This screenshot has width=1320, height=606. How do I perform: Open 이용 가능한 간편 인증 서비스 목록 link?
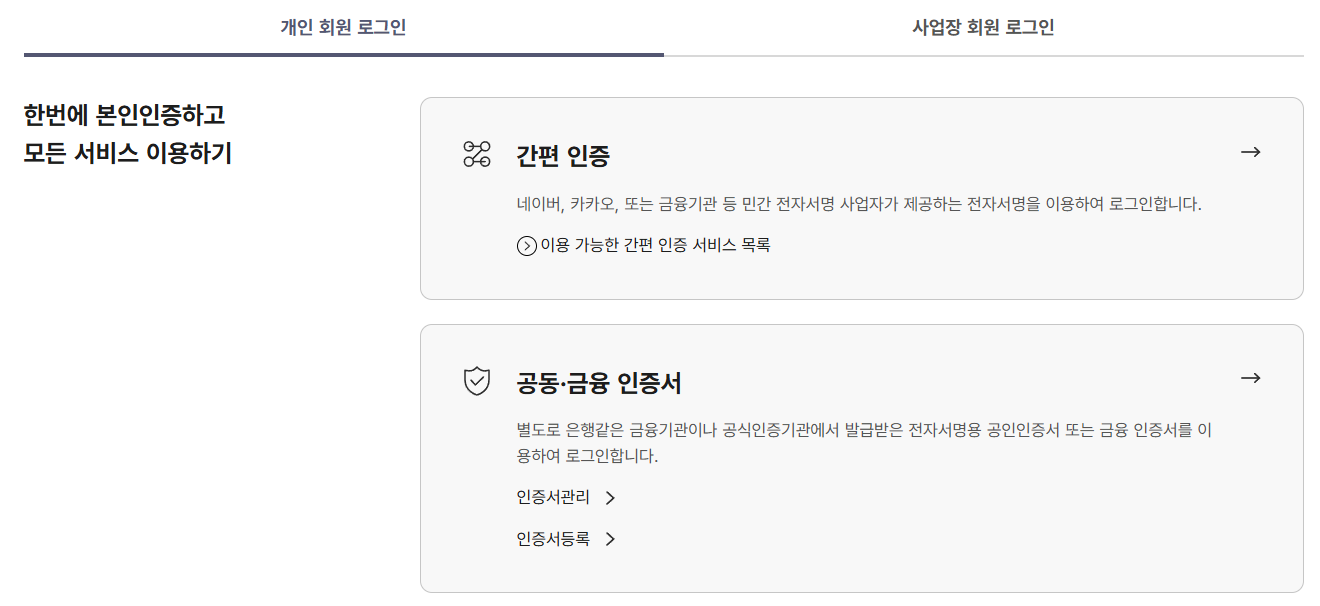655,245
